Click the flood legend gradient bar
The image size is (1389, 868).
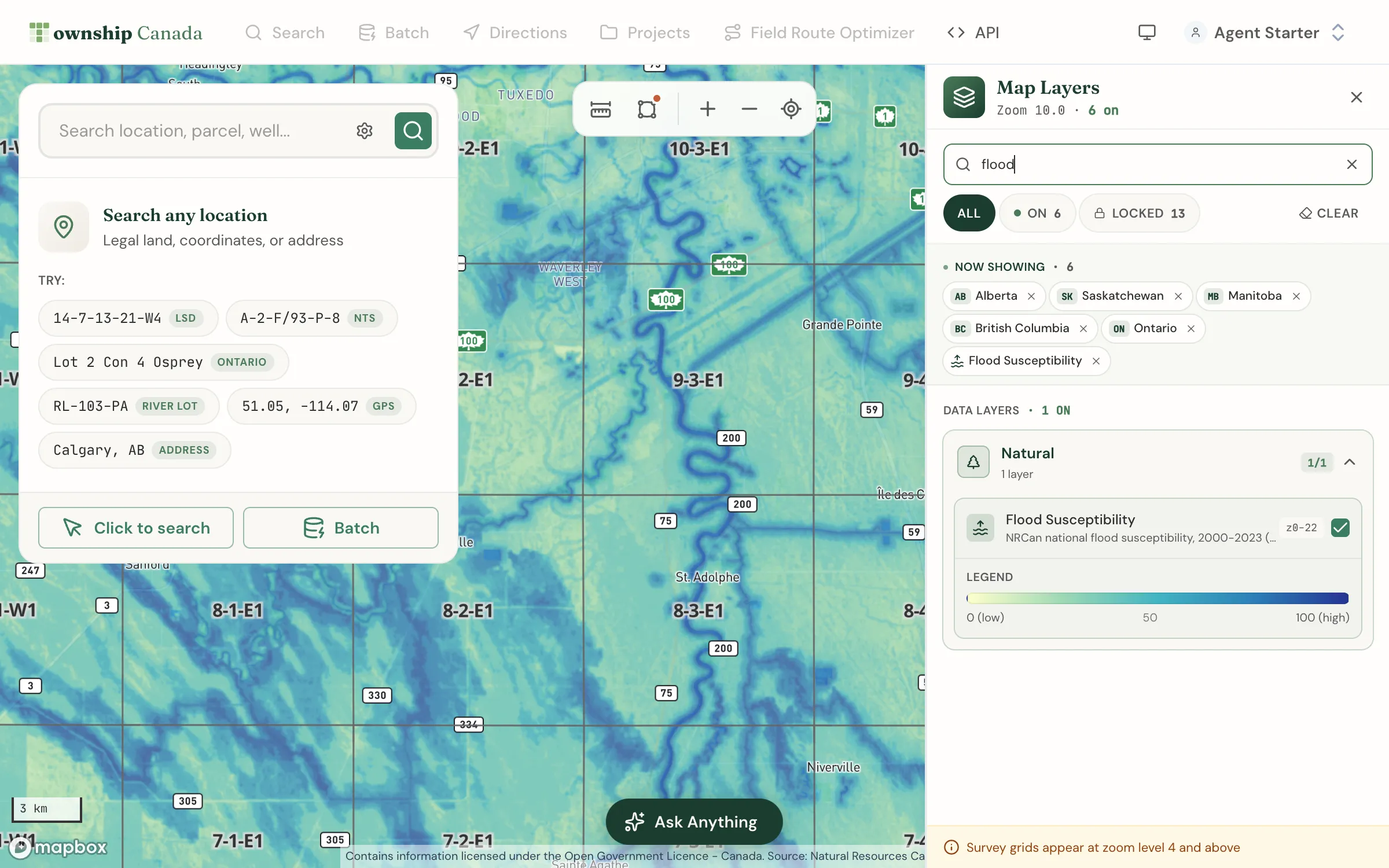pos(1157,598)
